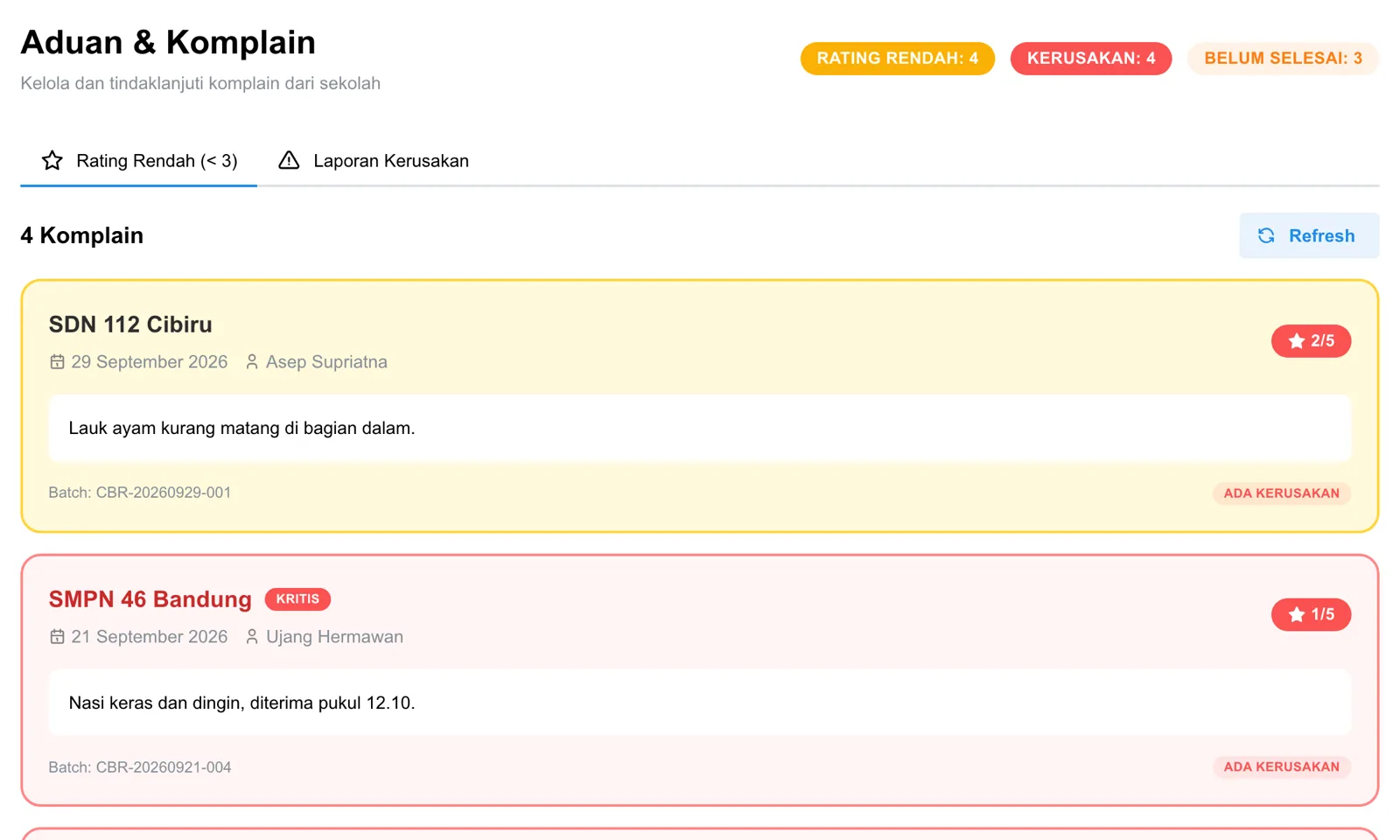Click the reporter name Asep Supriatna
This screenshot has width=1400, height=840.
coord(326,361)
